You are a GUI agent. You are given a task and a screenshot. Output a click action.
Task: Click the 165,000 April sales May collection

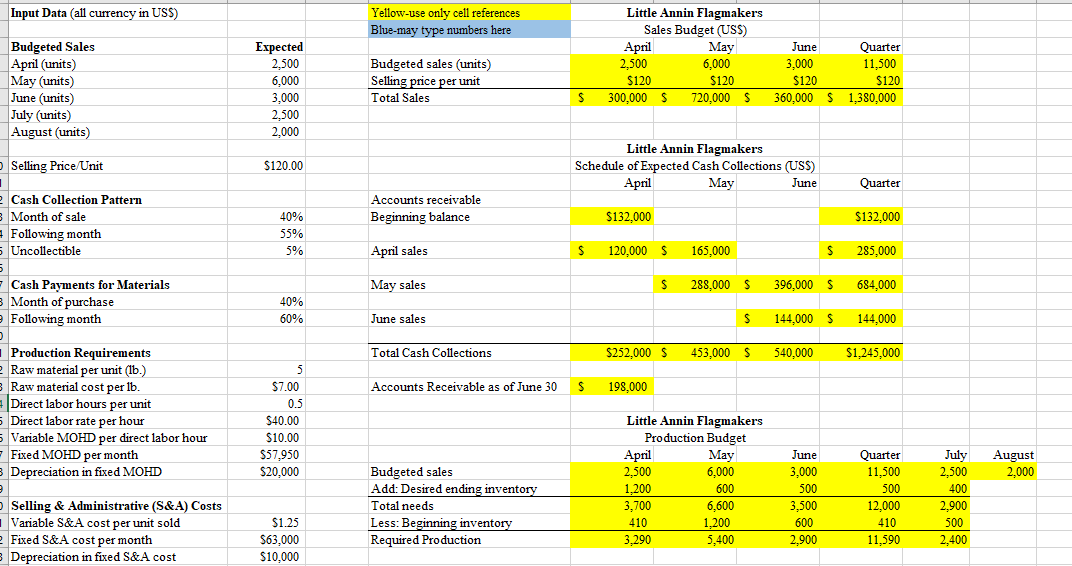coord(695,251)
